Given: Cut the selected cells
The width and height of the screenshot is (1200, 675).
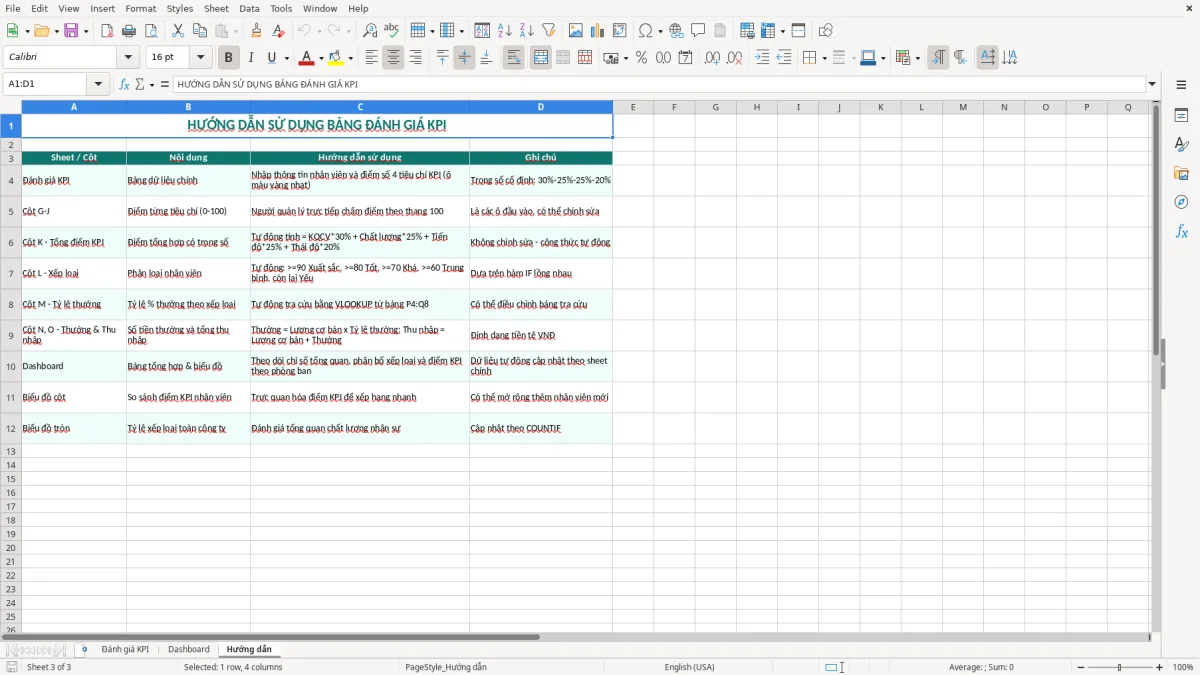Looking at the screenshot, I should click(x=178, y=31).
